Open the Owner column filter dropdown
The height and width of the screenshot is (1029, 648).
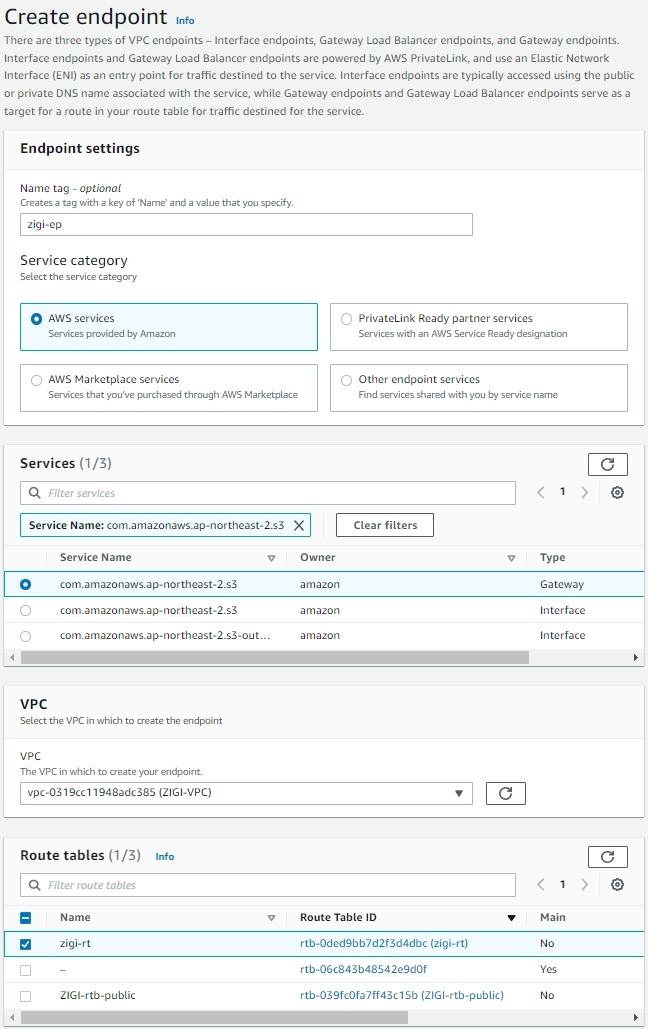click(x=512, y=557)
